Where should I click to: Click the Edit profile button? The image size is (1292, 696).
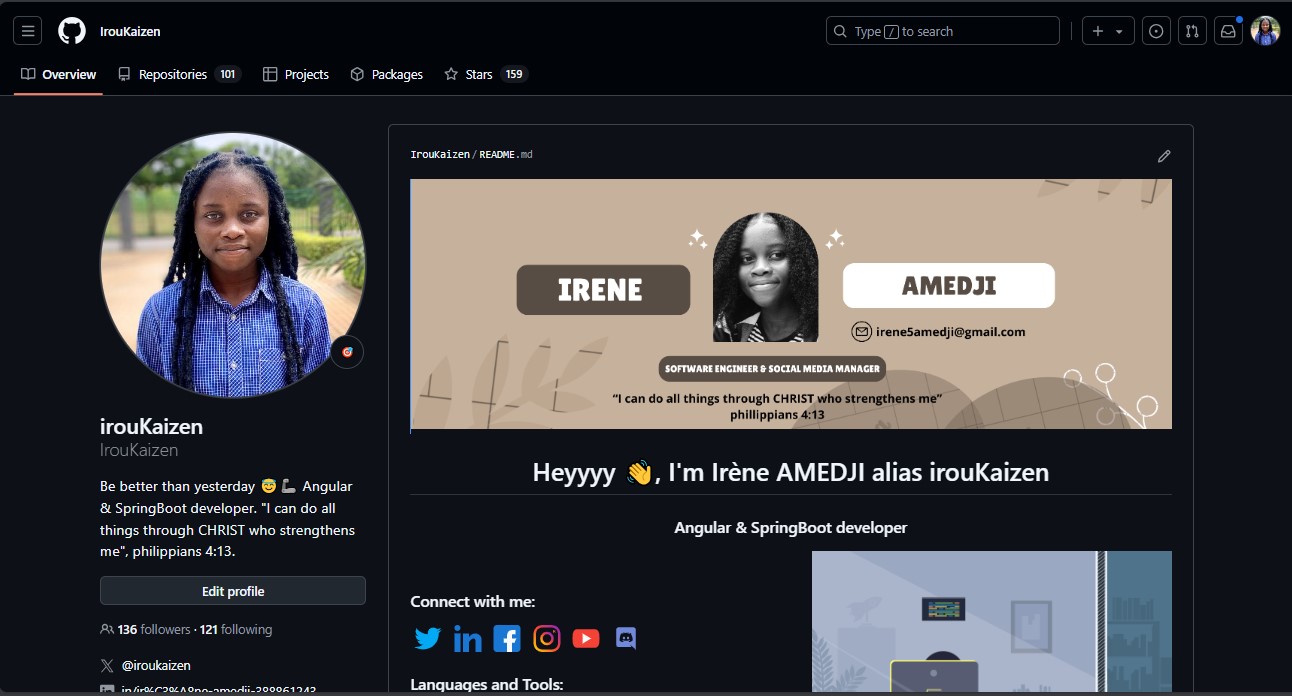[233, 591]
